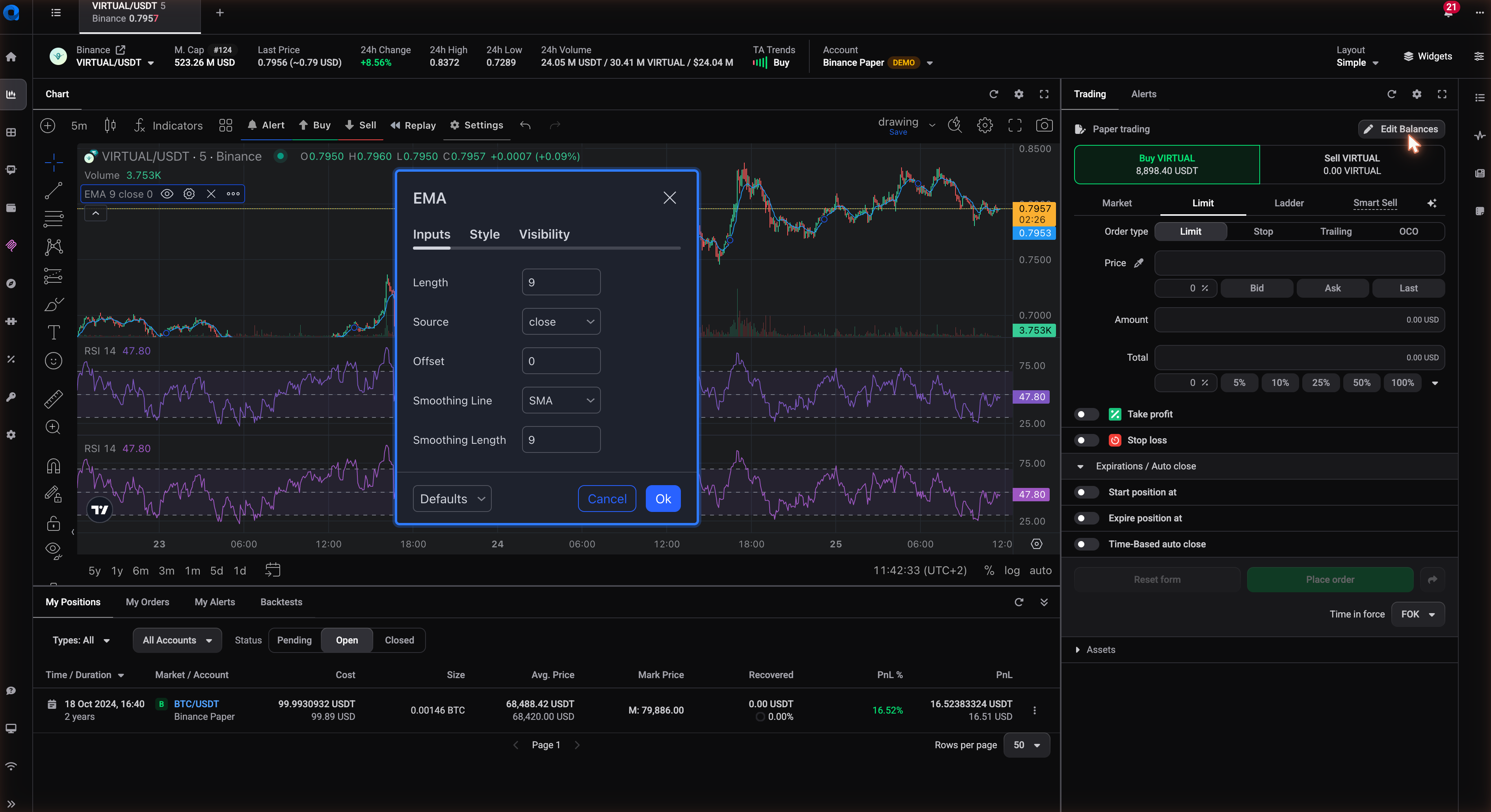Close the EMA settings dialog
The height and width of the screenshot is (812, 1491).
670,198
